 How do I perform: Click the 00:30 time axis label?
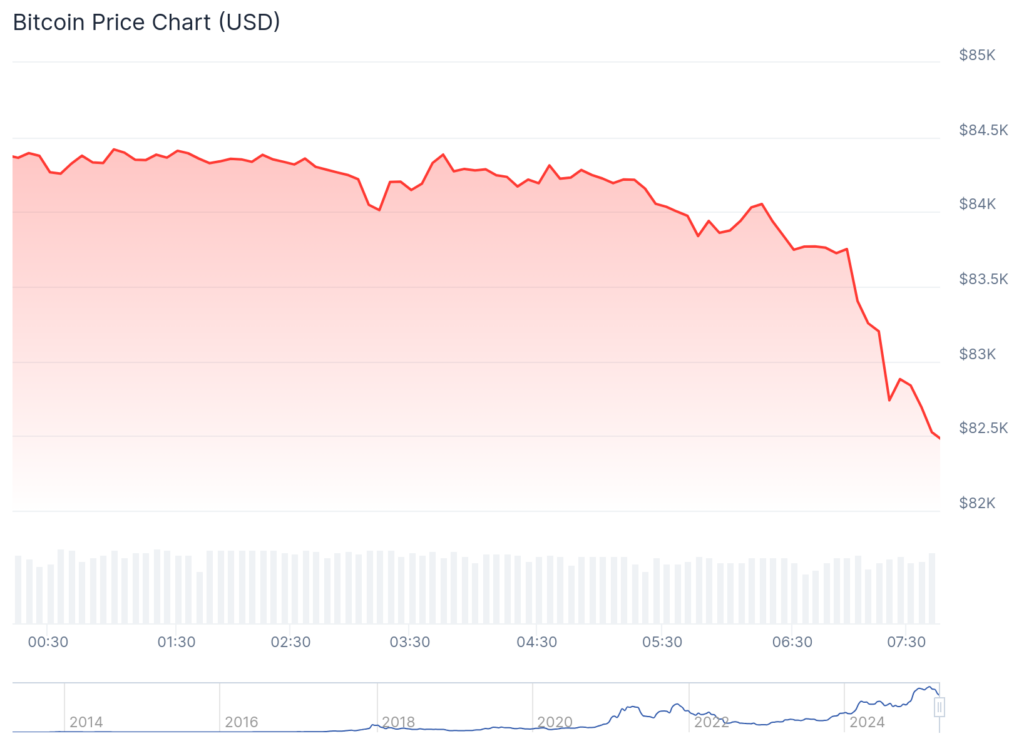point(48,642)
